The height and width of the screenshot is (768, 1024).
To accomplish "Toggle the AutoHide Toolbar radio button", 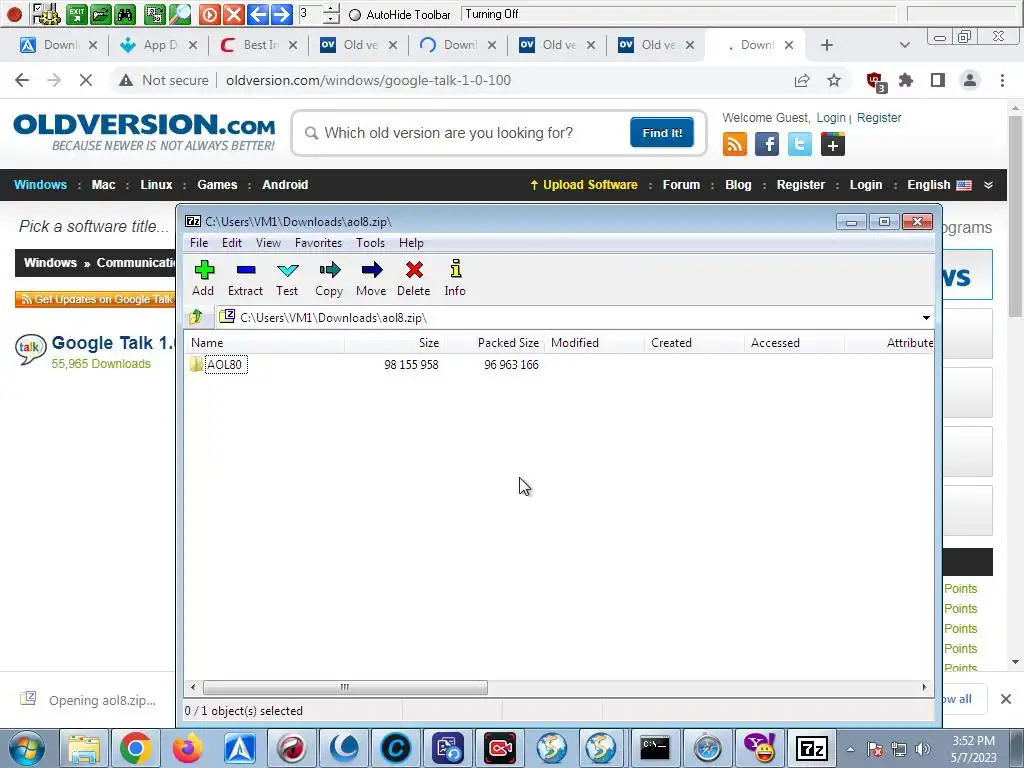I will point(355,15).
